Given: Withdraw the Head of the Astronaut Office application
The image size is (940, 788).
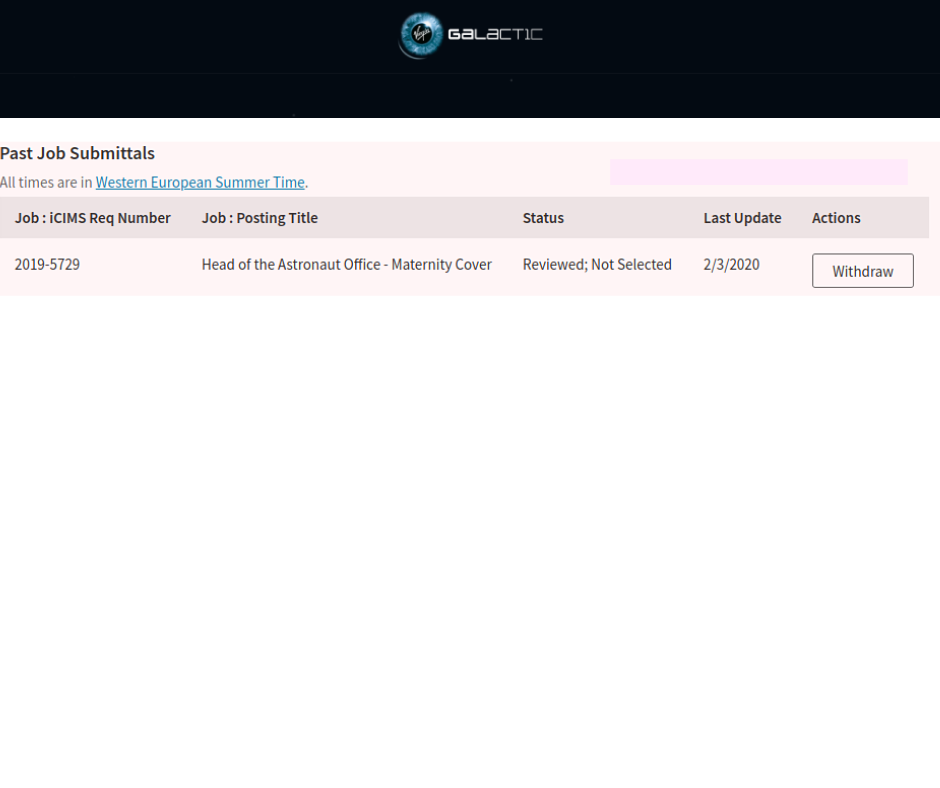Looking at the screenshot, I should 863,271.
